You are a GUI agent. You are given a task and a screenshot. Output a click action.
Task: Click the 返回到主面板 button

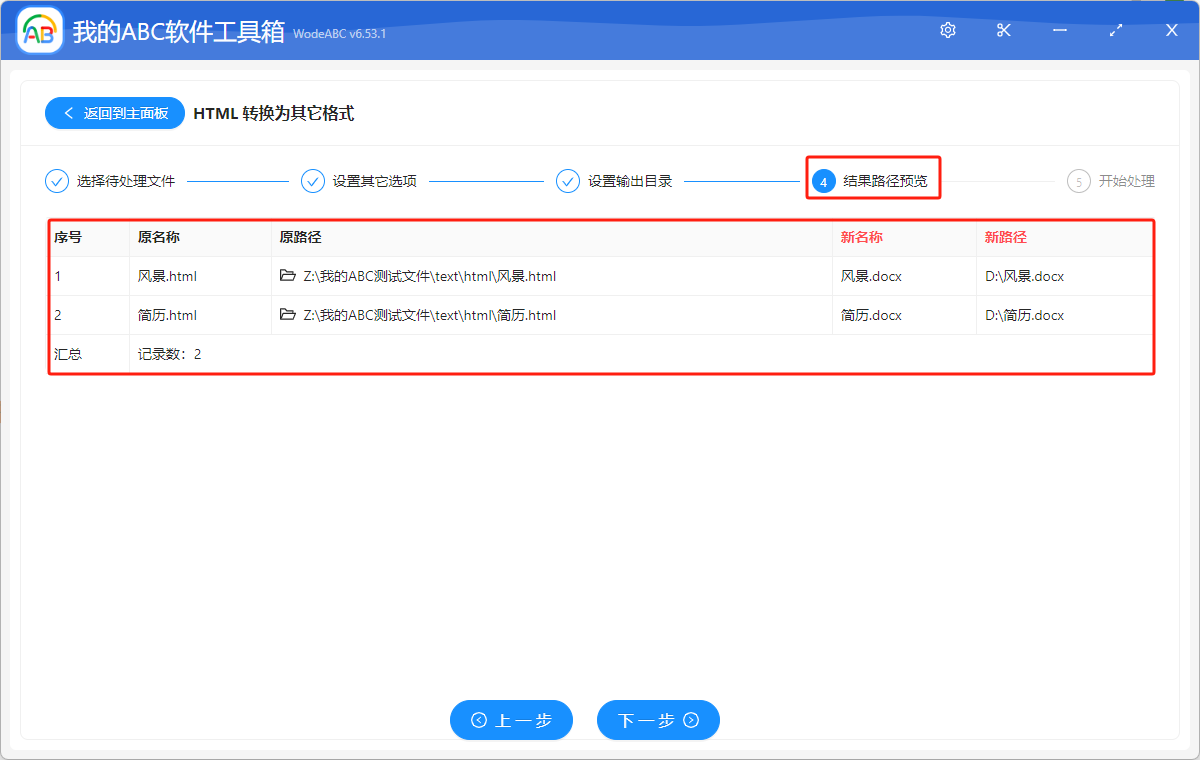[x=114, y=112]
